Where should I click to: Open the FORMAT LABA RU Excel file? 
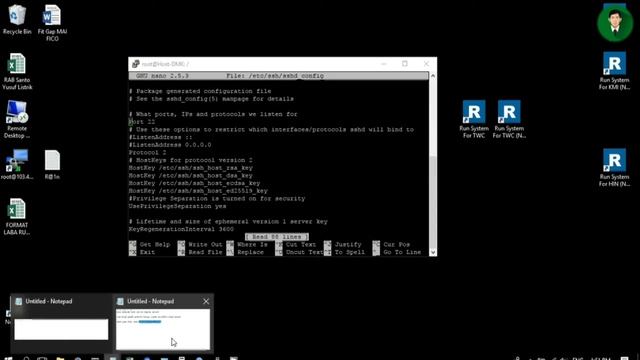tap(17, 217)
